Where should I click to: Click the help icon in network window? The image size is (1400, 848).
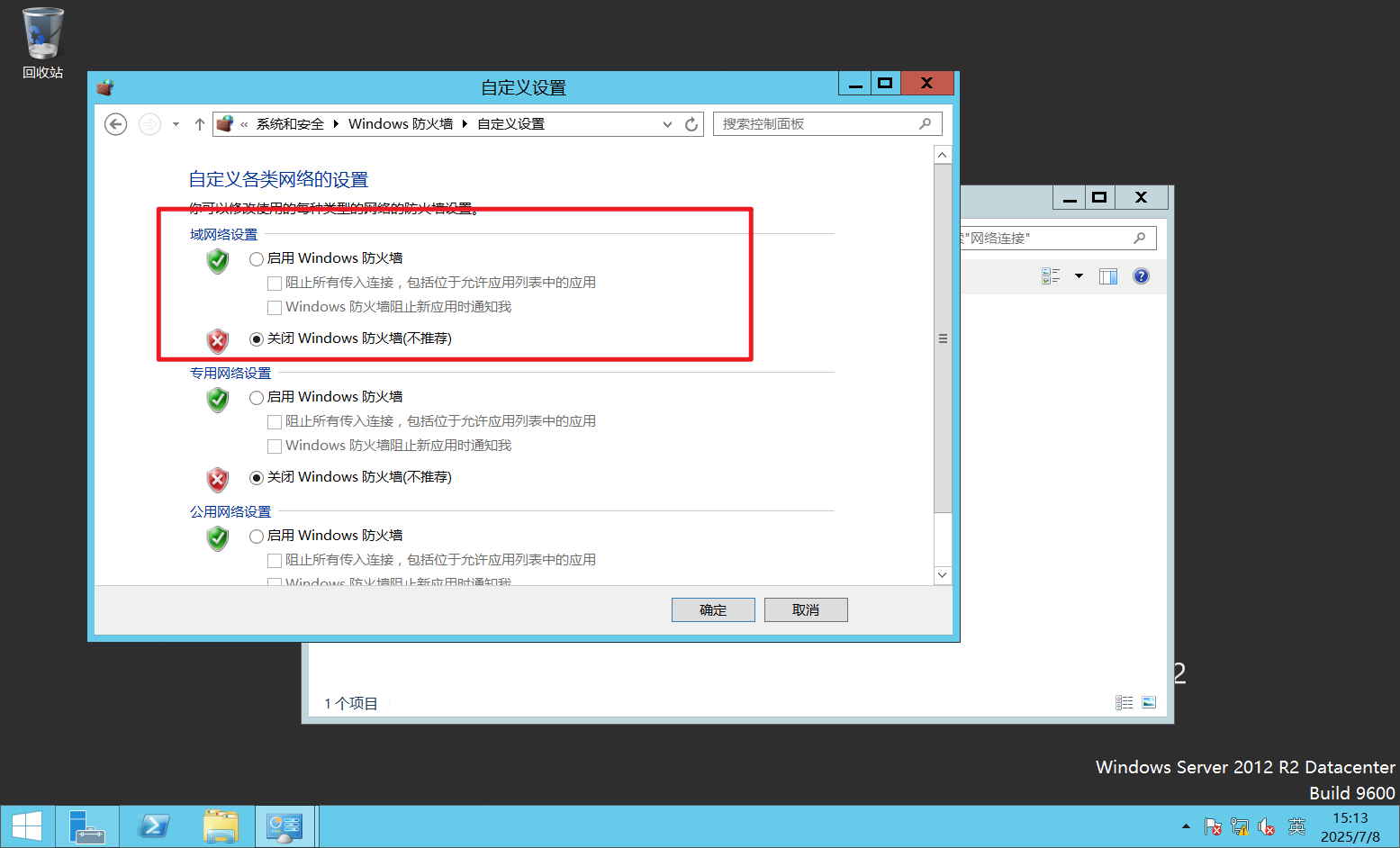pos(1141,276)
